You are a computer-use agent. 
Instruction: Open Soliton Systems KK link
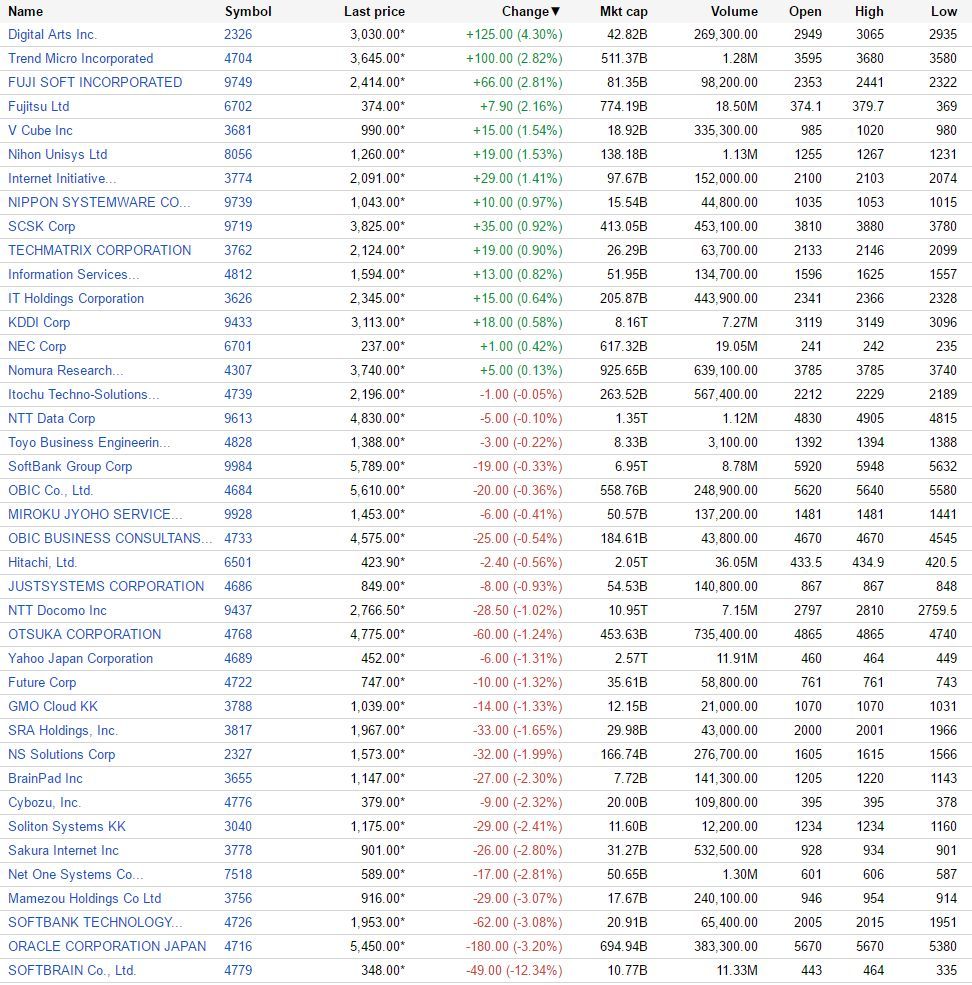click(67, 826)
